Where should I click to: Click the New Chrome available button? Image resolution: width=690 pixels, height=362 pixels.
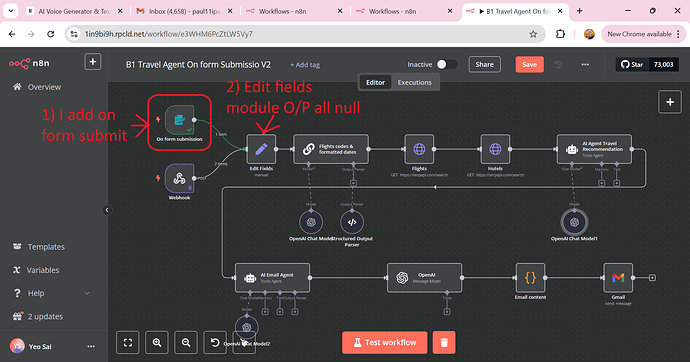coord(643,34)
